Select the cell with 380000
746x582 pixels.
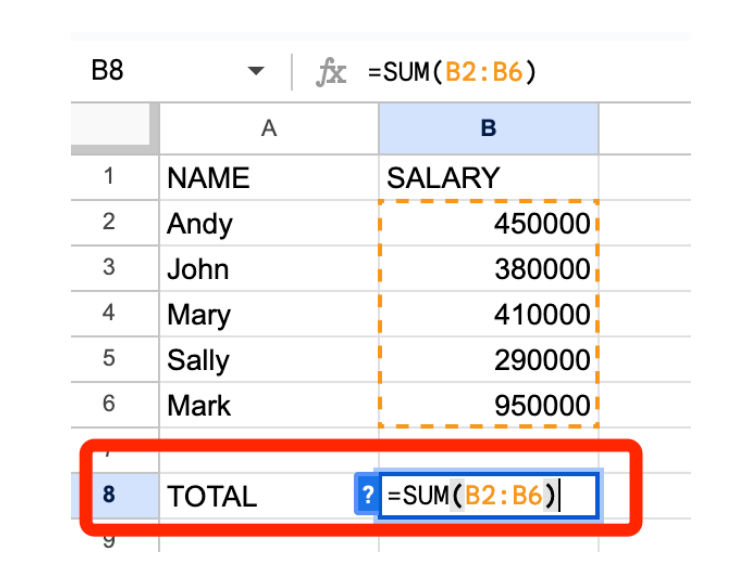coord(488,269)
